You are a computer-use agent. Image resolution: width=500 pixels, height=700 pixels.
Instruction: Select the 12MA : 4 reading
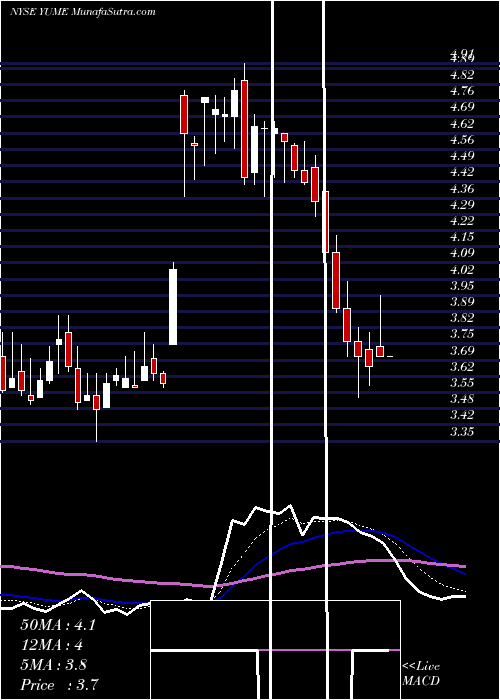(x=52, y=645)
